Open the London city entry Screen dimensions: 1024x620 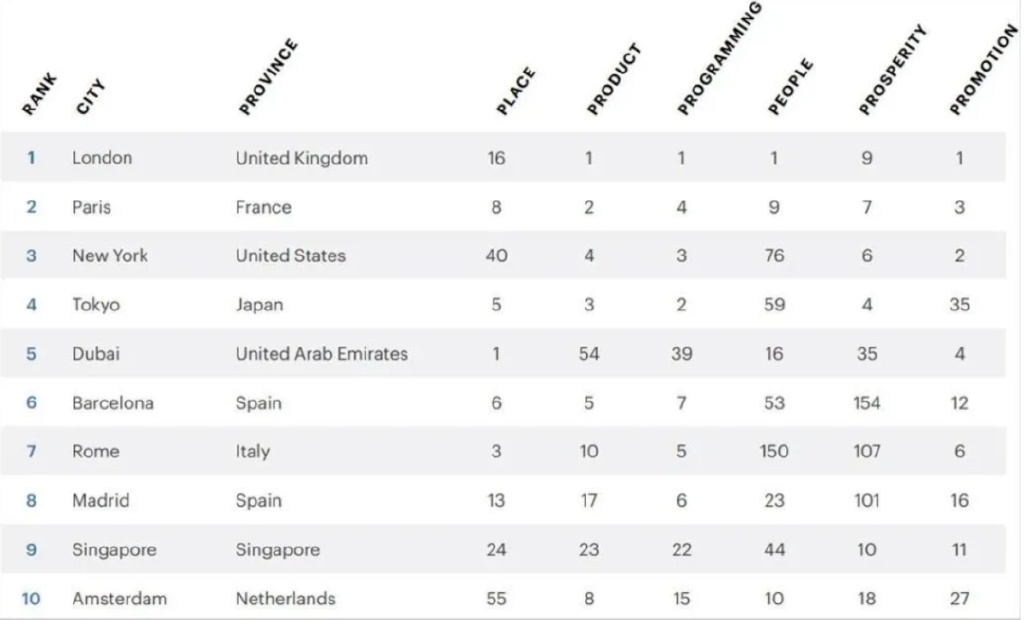102,158
